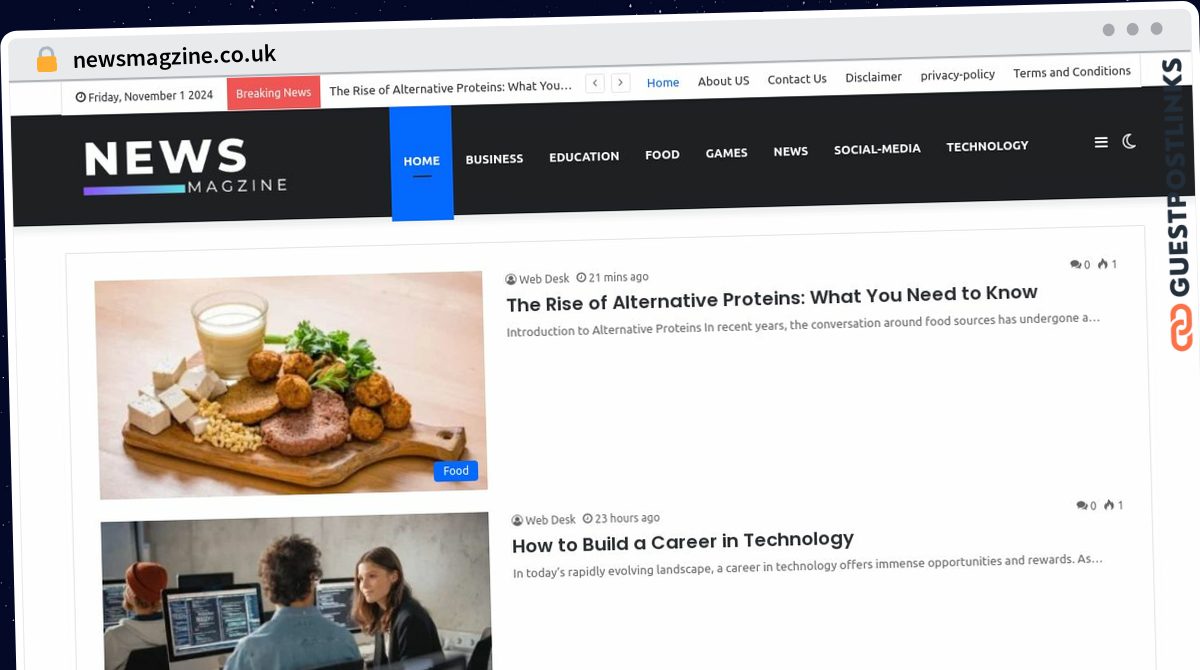Image resolution: width=1200 pixels, height=670 pixels.
Task: Open the Terms and Conditions link
Action: coord(1072,72)
